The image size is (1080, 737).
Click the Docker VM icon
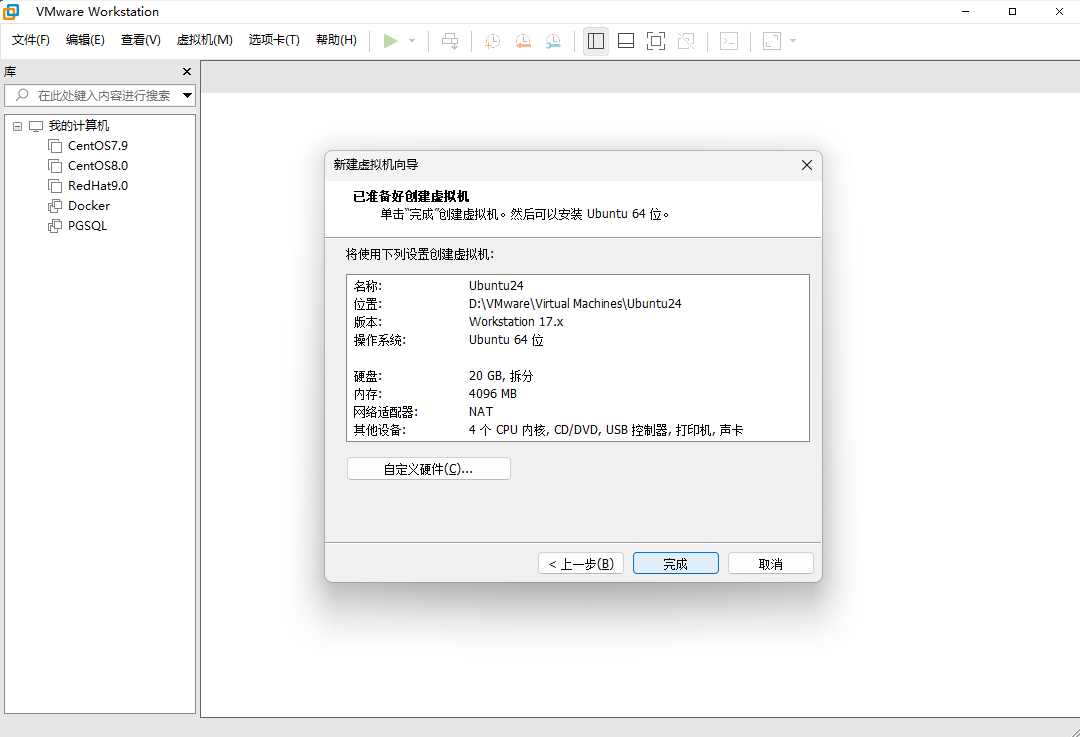[x=55, y=206]
